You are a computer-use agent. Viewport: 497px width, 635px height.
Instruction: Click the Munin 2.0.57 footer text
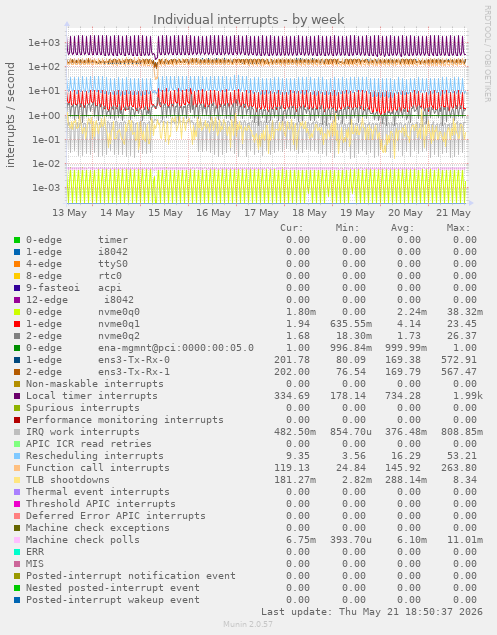pyautogui.click(x=248, y=624)
